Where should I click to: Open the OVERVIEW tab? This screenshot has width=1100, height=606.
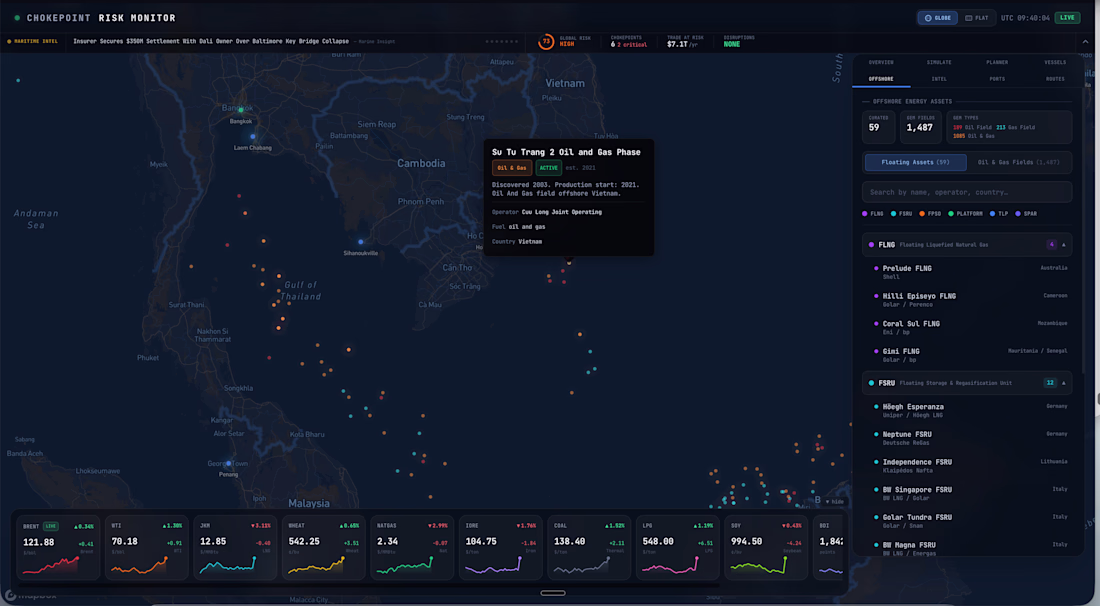click(880, 62)
